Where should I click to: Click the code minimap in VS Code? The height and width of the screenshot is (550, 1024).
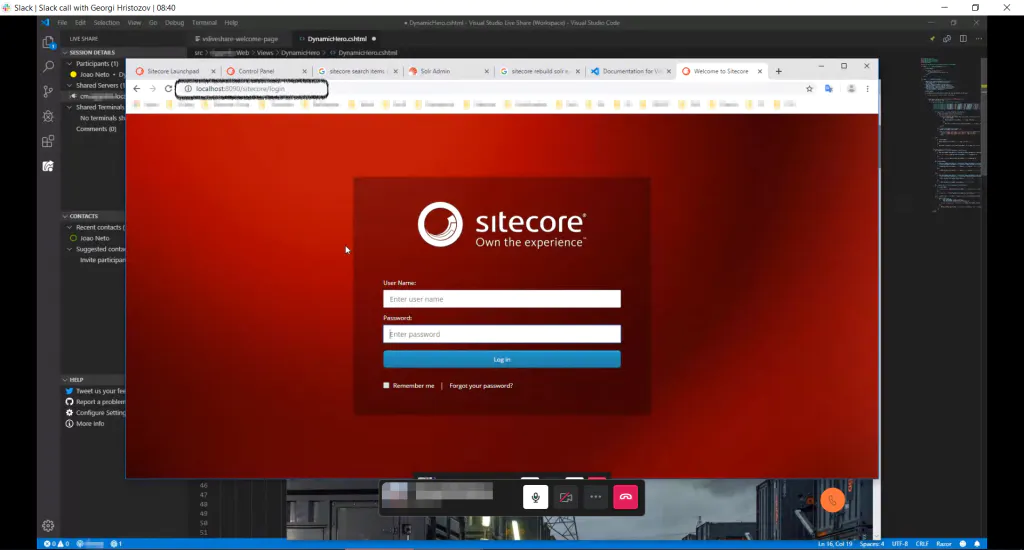coord(950,134)
